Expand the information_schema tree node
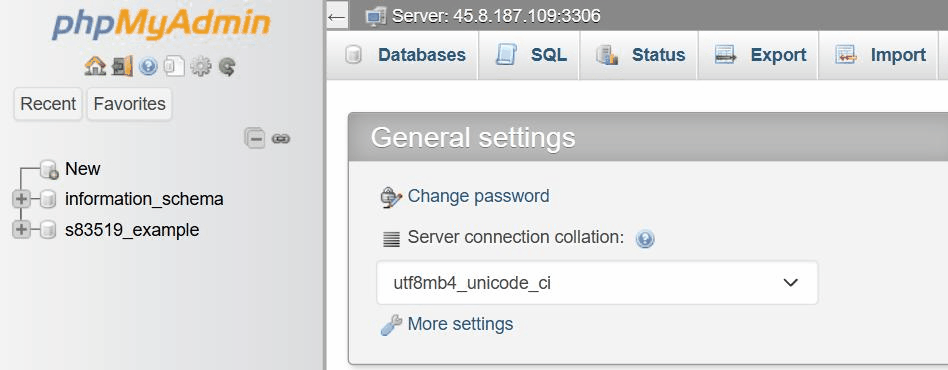 click(x=21, y=199)
